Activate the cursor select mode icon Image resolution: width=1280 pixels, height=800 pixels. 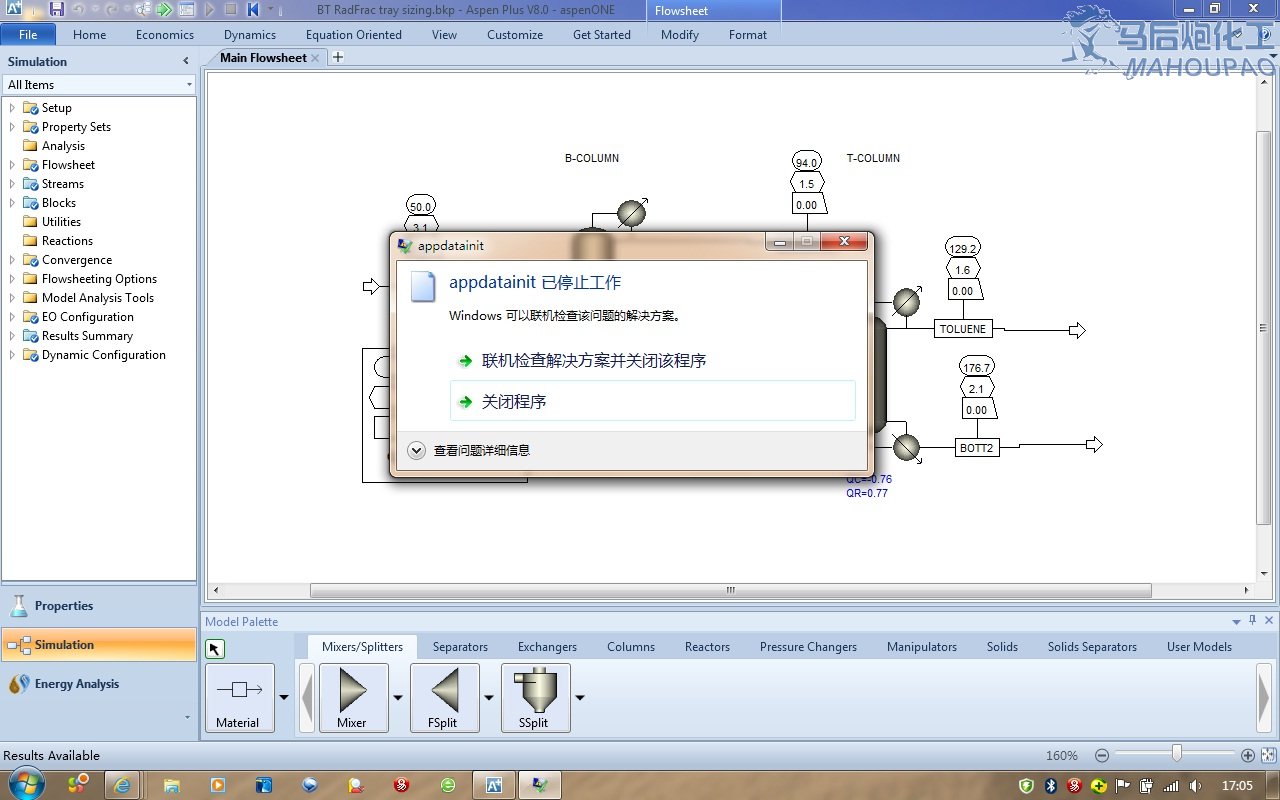coord(215,649)
